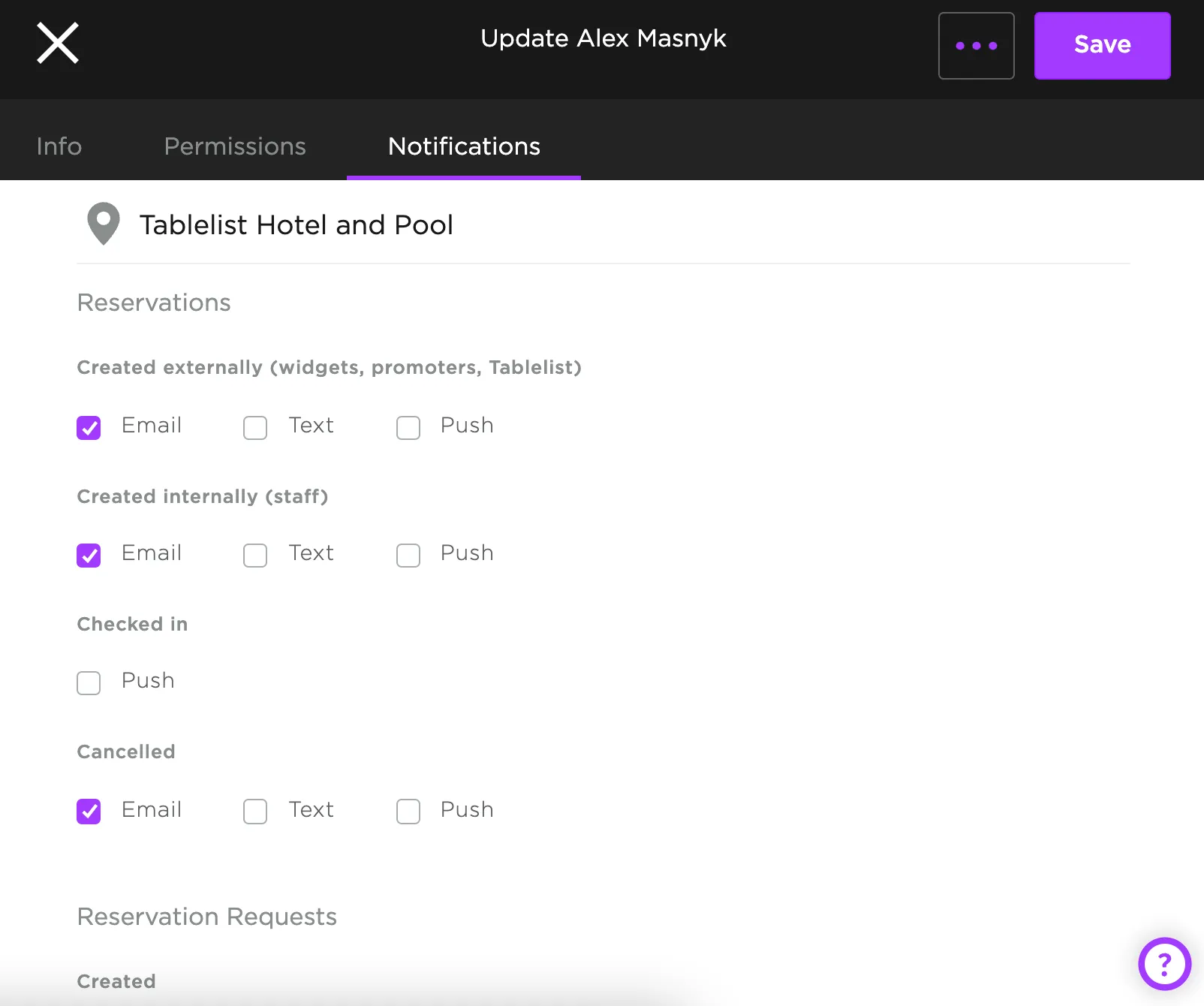Turn on Push for staff-created reservations

coord(408,556)
